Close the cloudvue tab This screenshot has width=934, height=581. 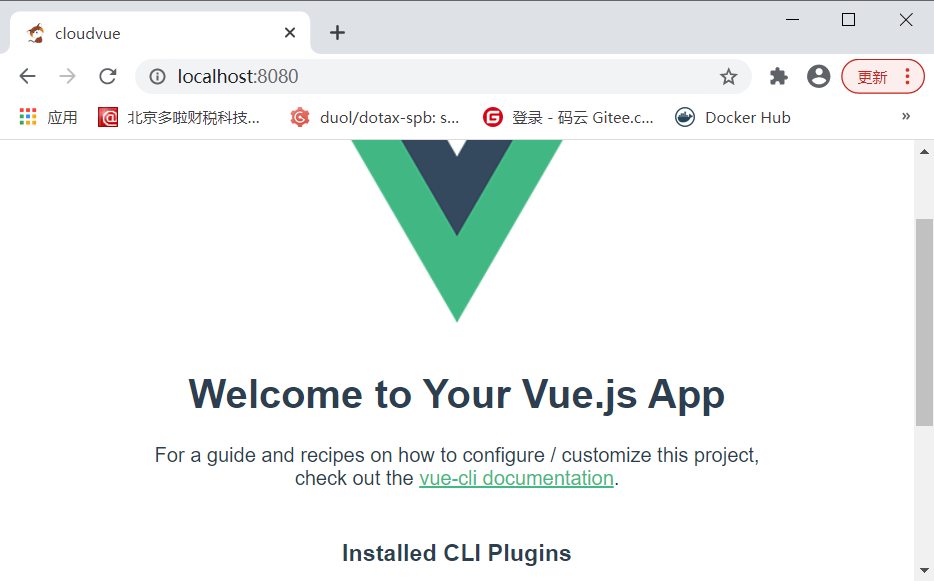pyautogui.click(x=290, y=33)
